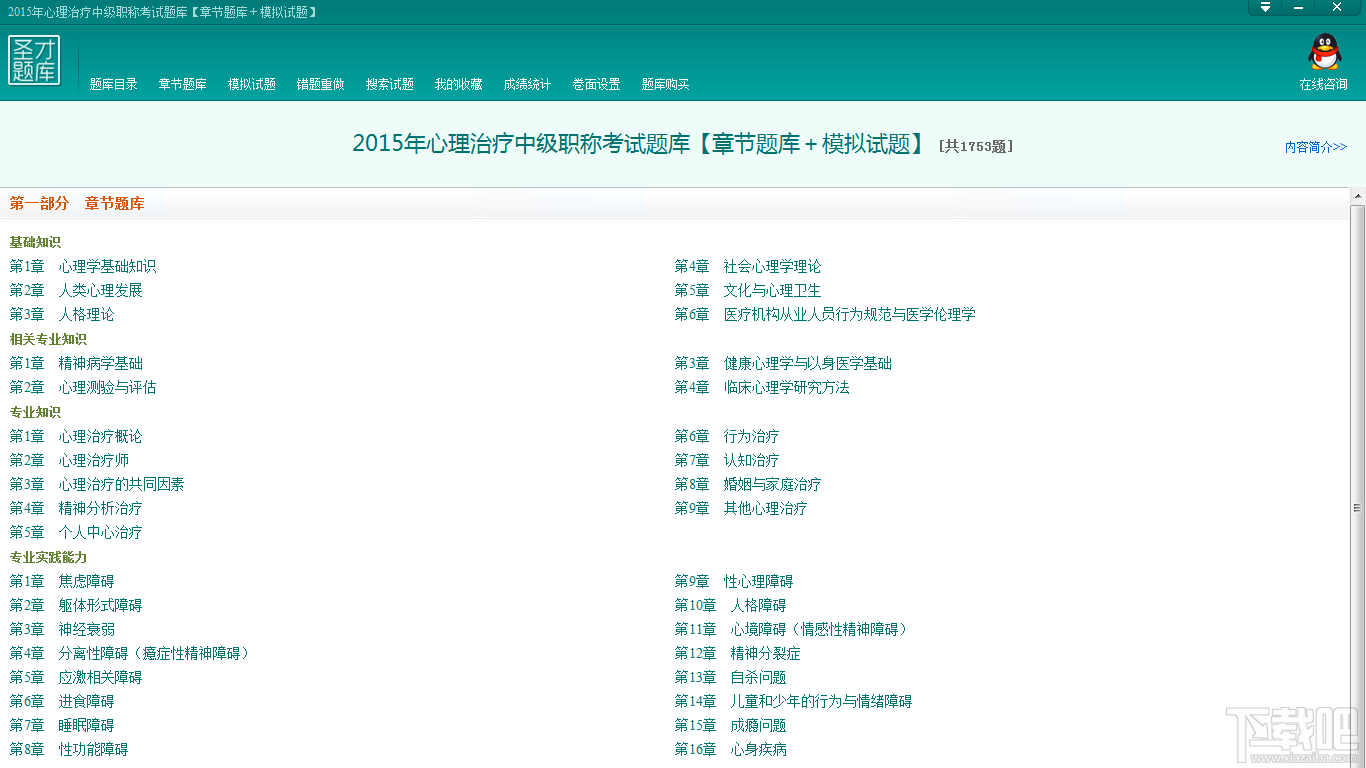1366x768 pixels.
Task: Open 第4章 临床心理学研究方法
Action: [x=762, y=387]
